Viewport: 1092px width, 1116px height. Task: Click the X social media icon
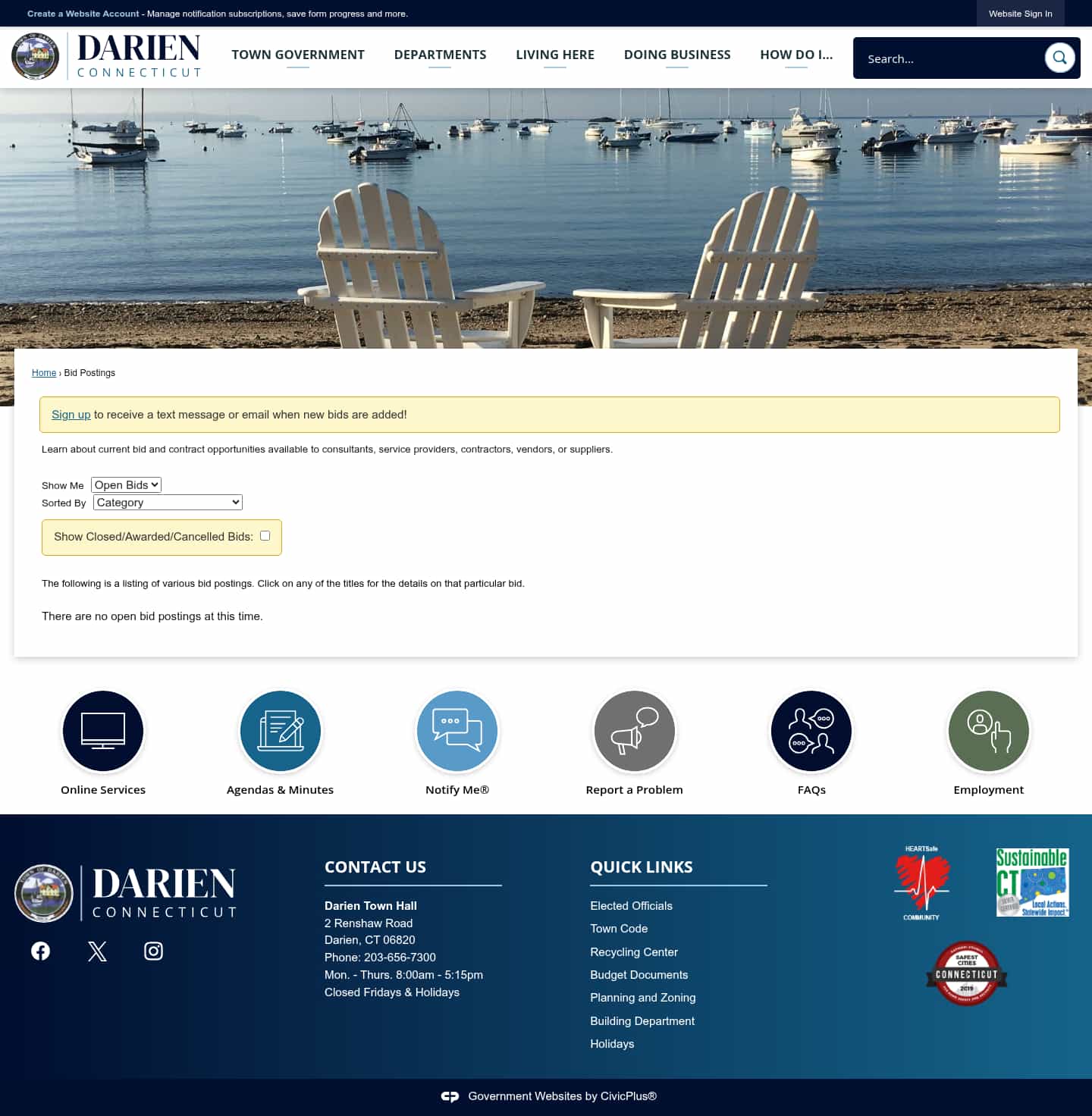(96, 951)
